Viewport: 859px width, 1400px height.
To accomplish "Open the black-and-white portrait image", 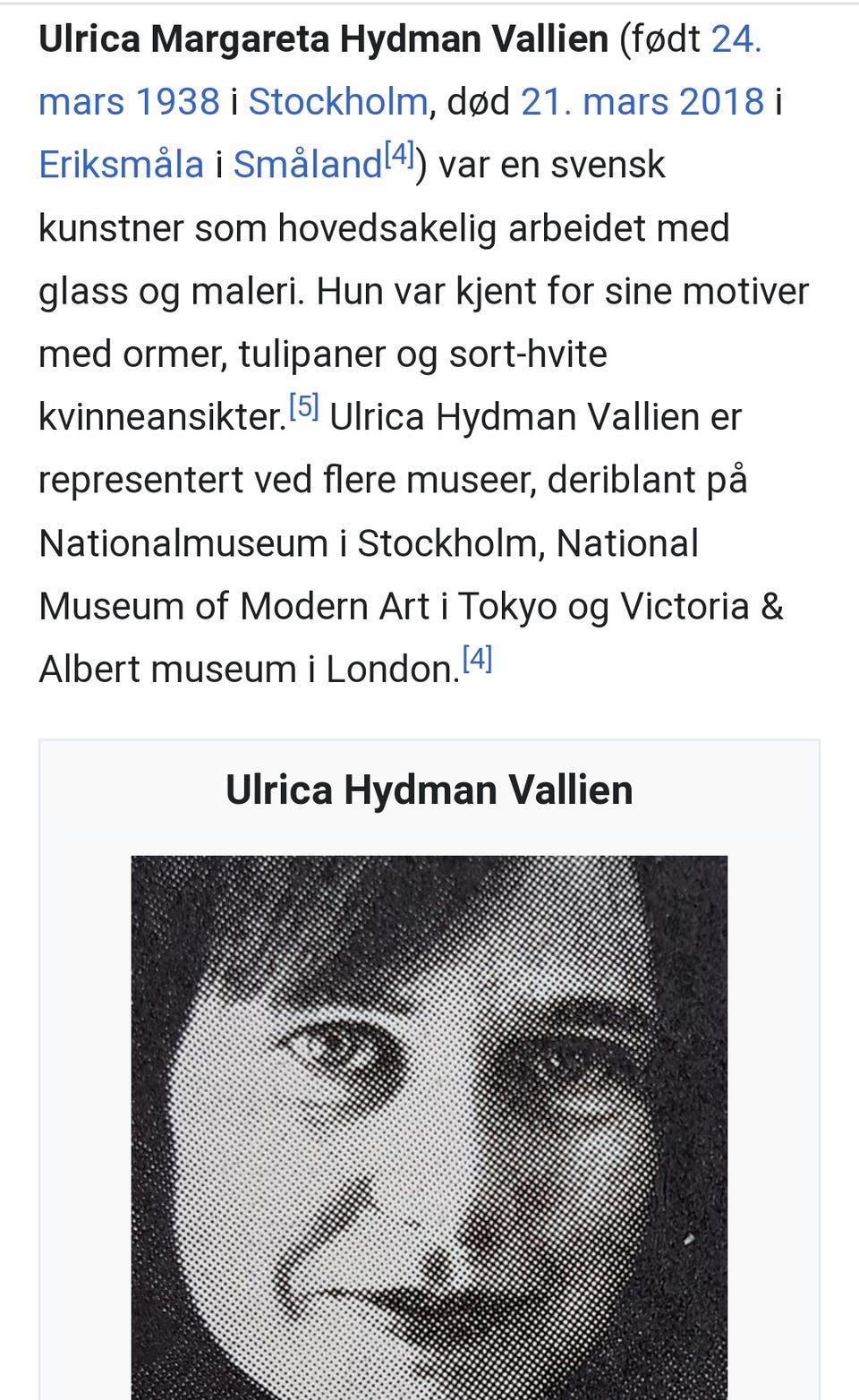I will tap(429, 1128).
